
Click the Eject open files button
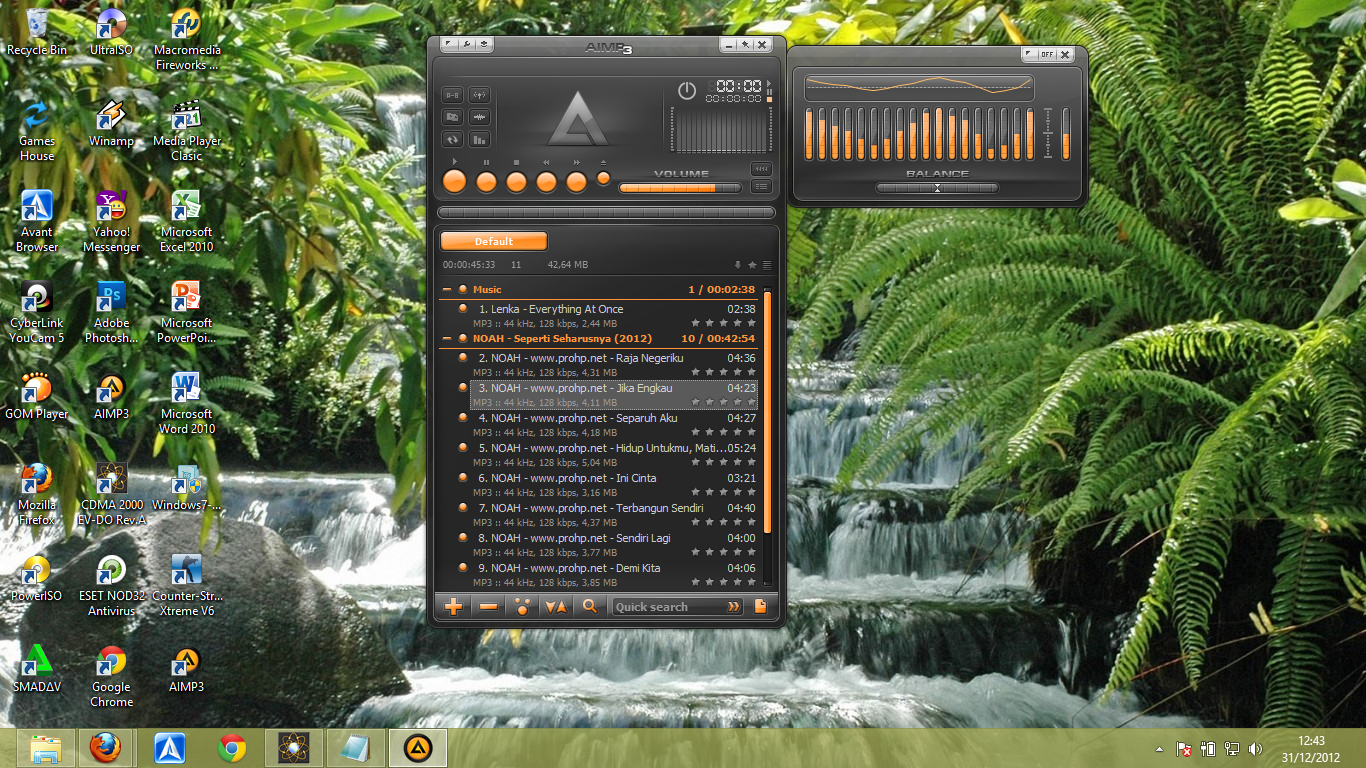603,178
